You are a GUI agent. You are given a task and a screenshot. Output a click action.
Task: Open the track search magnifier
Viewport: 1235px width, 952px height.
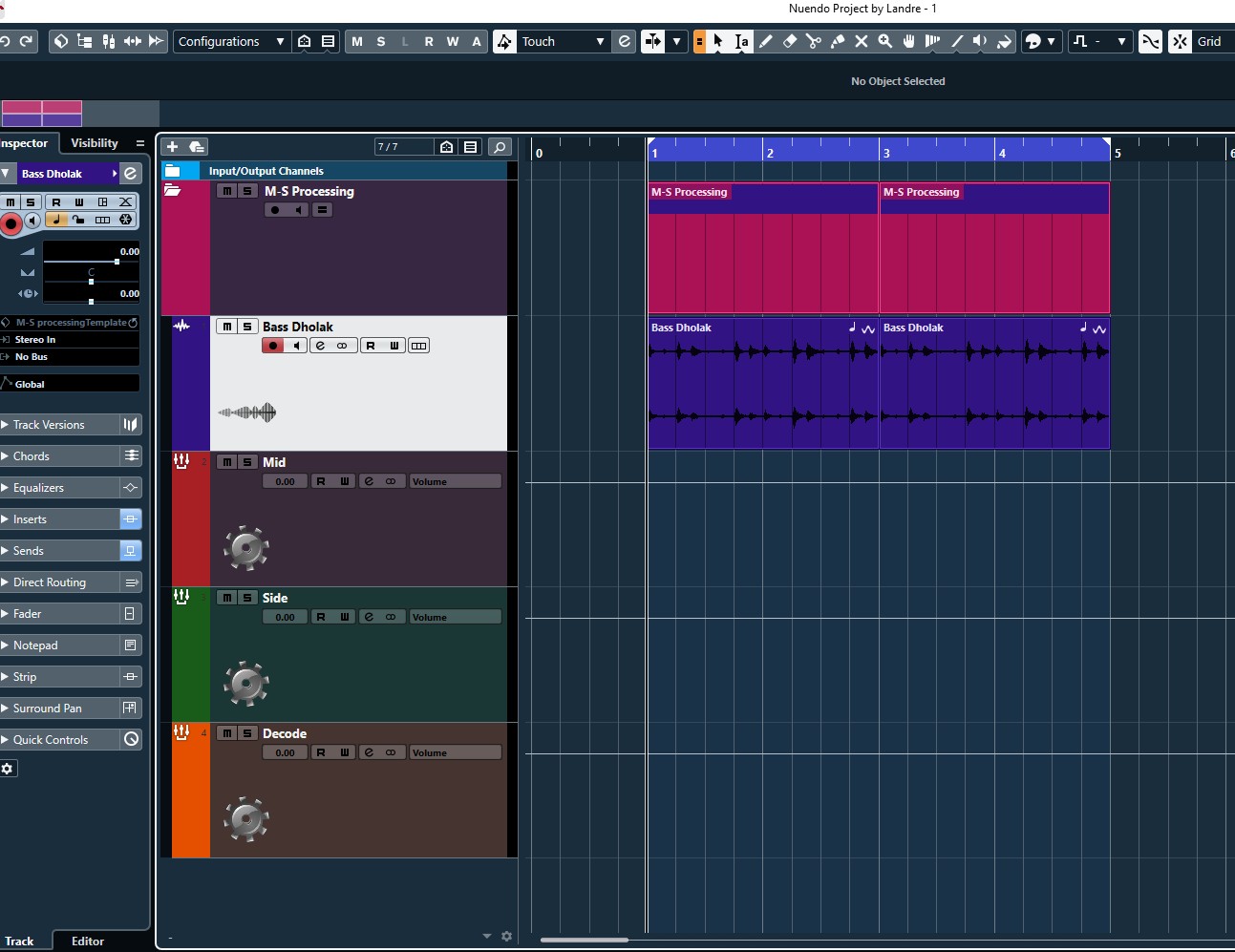[x=499, y=146]
